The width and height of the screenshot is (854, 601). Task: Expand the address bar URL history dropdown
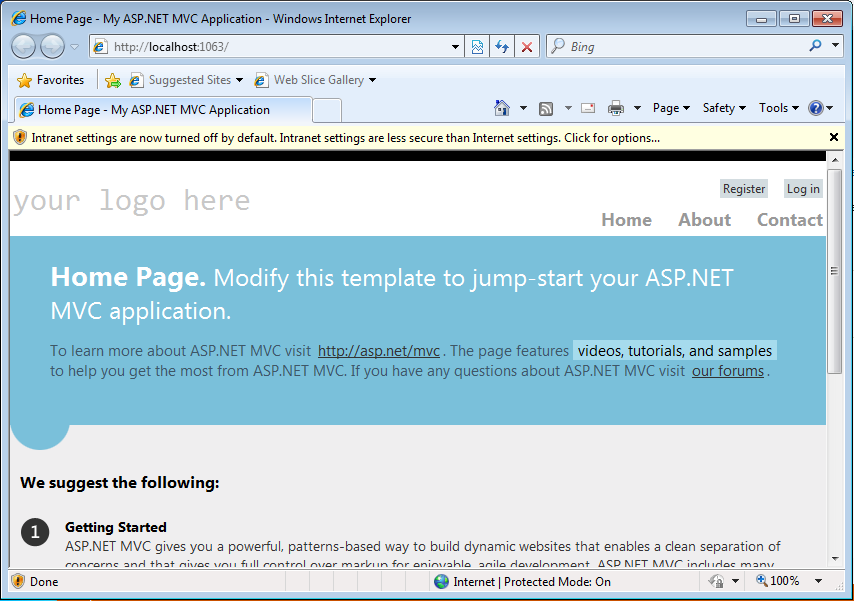point(455,47)
